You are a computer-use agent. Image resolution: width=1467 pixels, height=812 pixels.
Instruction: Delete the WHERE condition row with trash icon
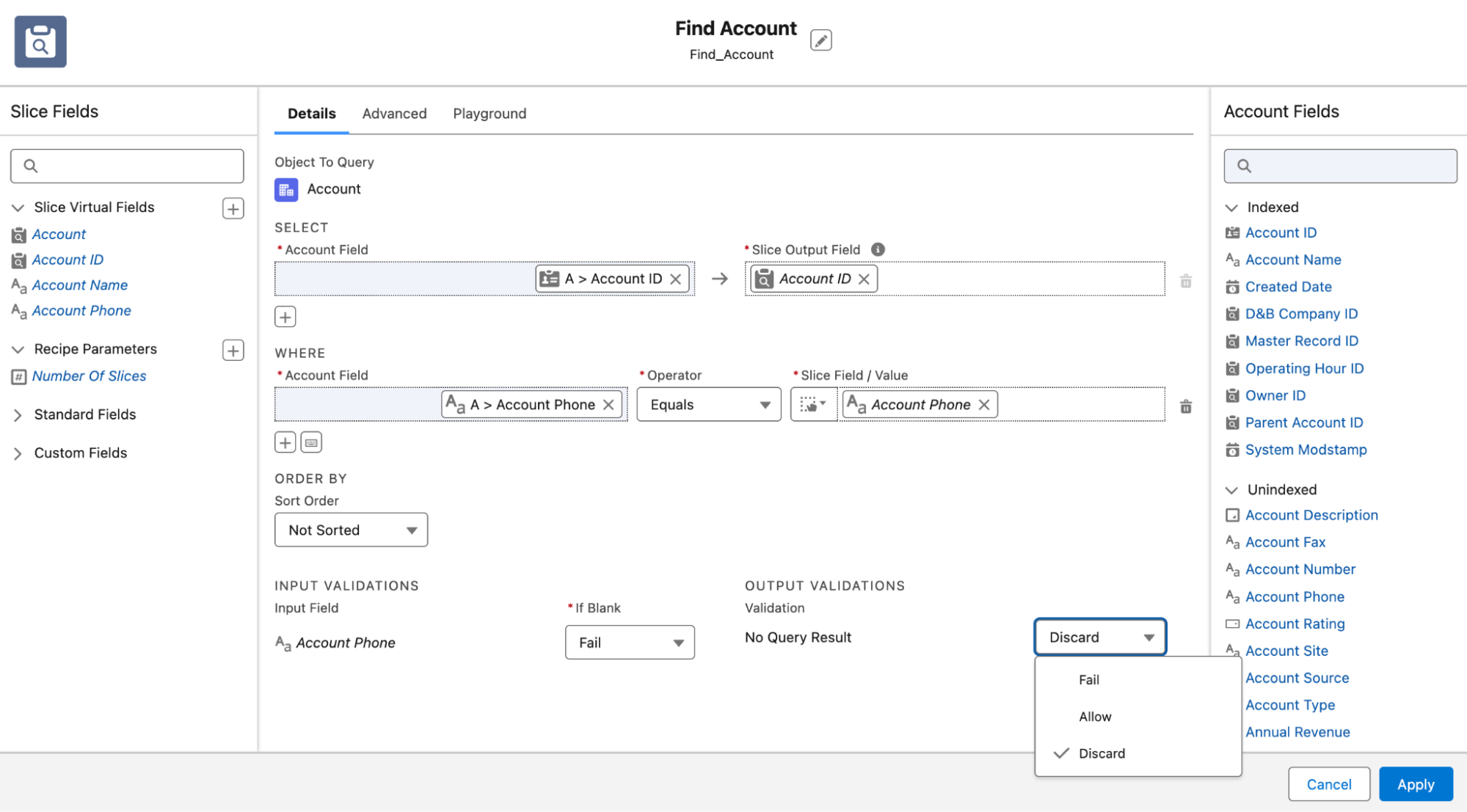click(1185, 406)
